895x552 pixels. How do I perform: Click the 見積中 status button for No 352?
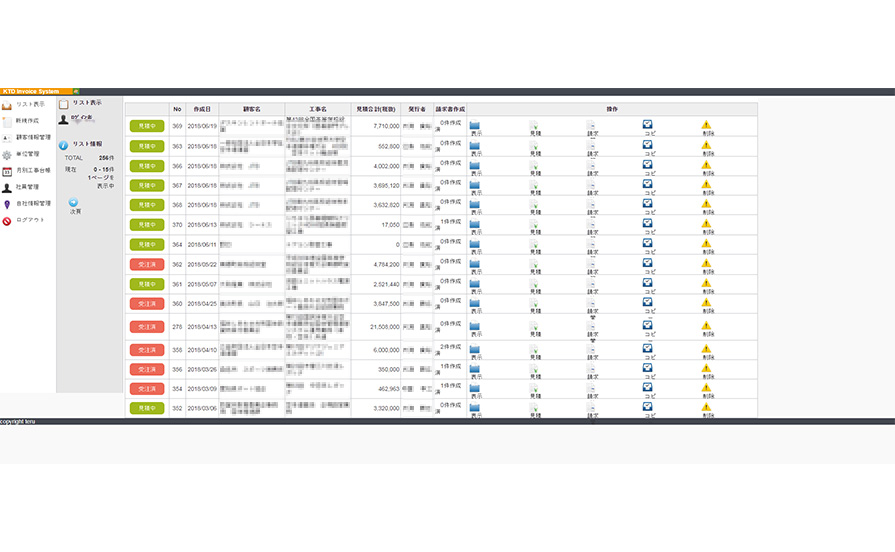147,408
